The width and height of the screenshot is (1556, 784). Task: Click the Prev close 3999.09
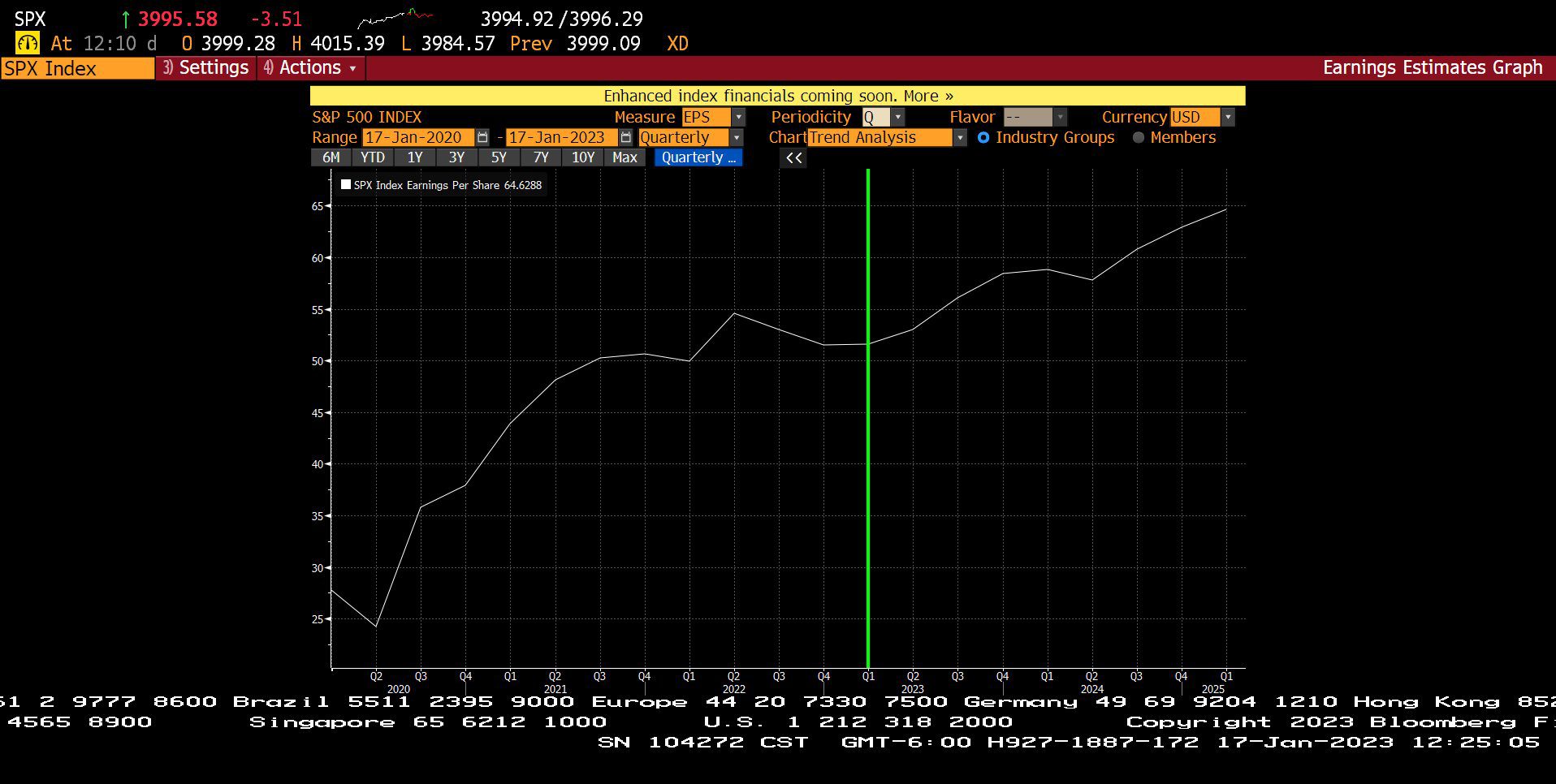coord(603,43)
